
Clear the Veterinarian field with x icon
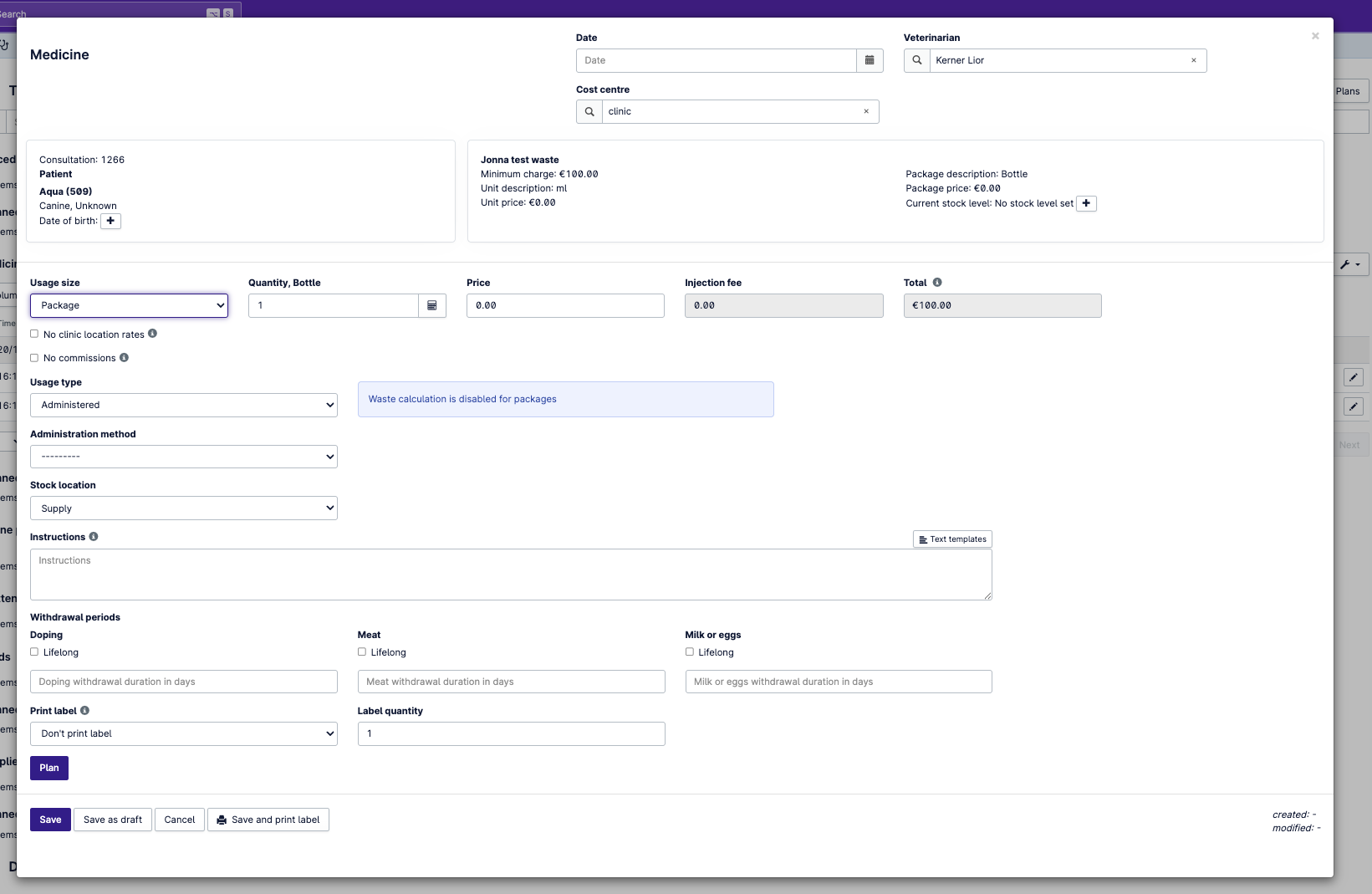[1193, 60]
